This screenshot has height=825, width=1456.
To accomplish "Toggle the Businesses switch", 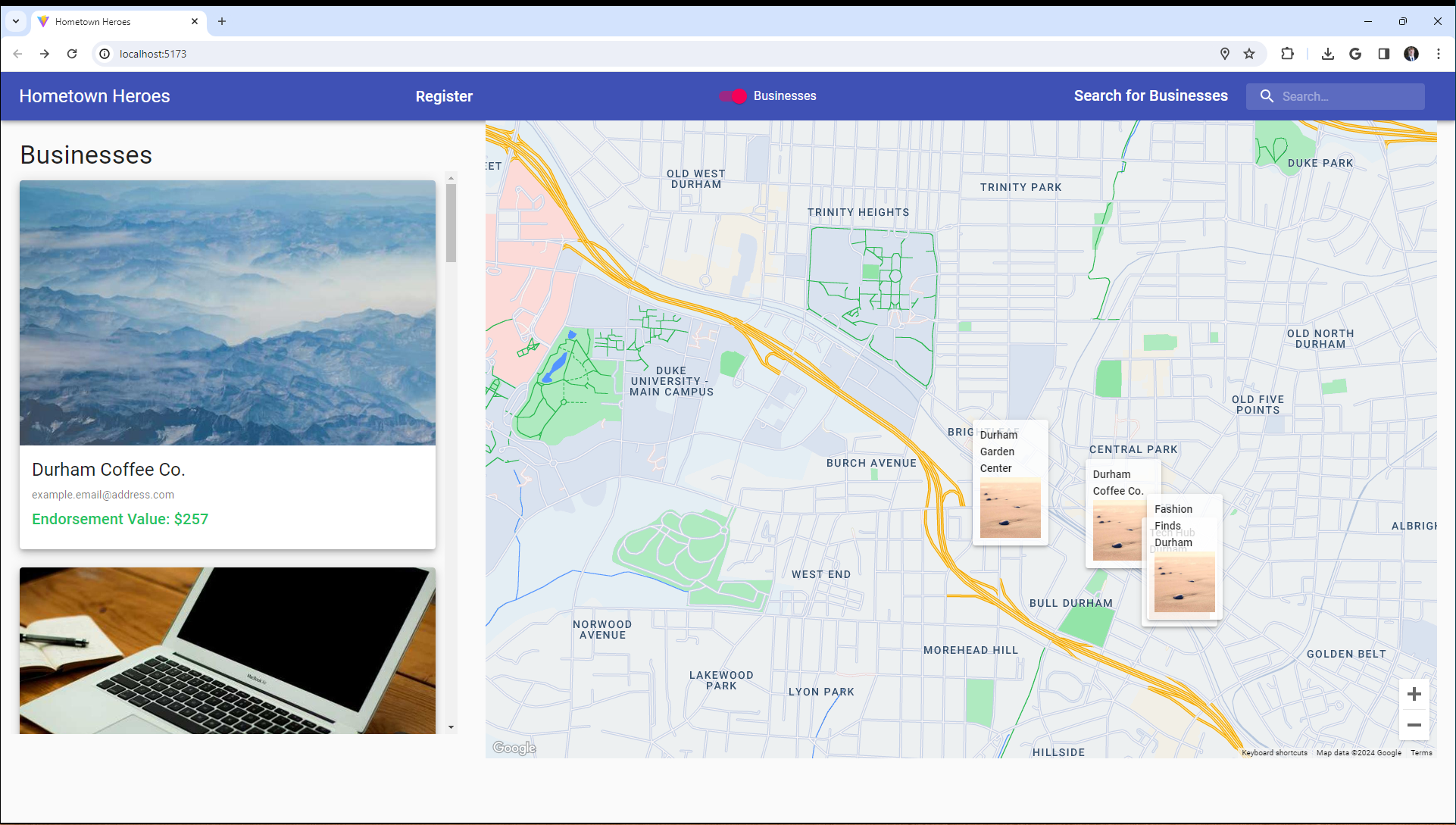I will coord(733,96).
